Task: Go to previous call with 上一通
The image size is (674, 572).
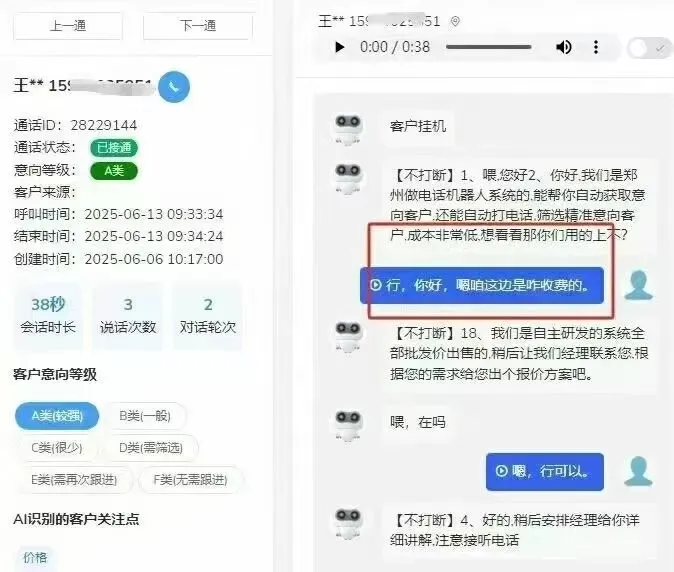Action: pos(68,26)
